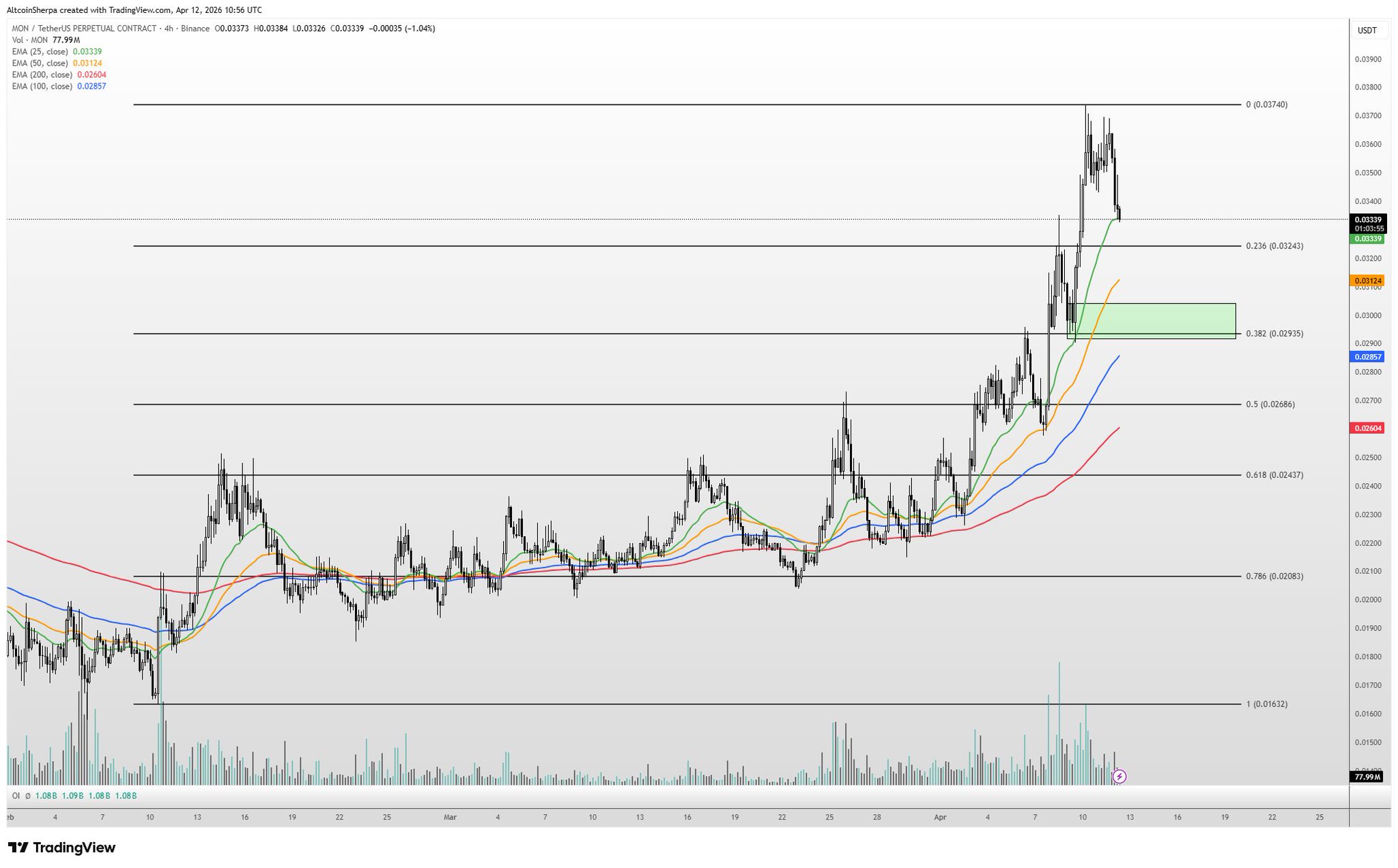The width and height of the screenshot is (1398, 868).
Task: Open the USDT currency selector on price axis
Action: click(x=1367, y=31)
